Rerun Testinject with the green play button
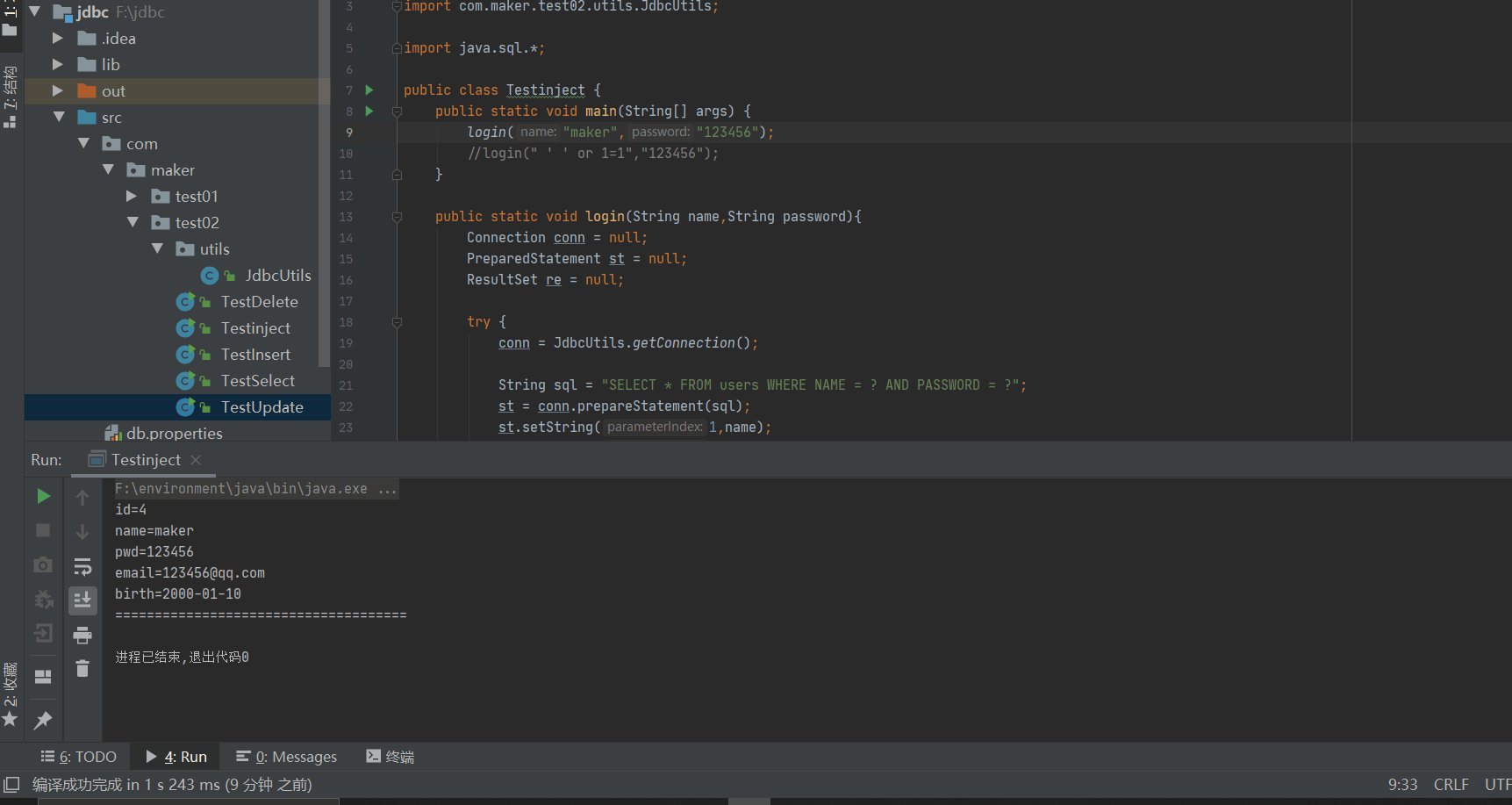The image size is (1512, 805). click(43, 496)
